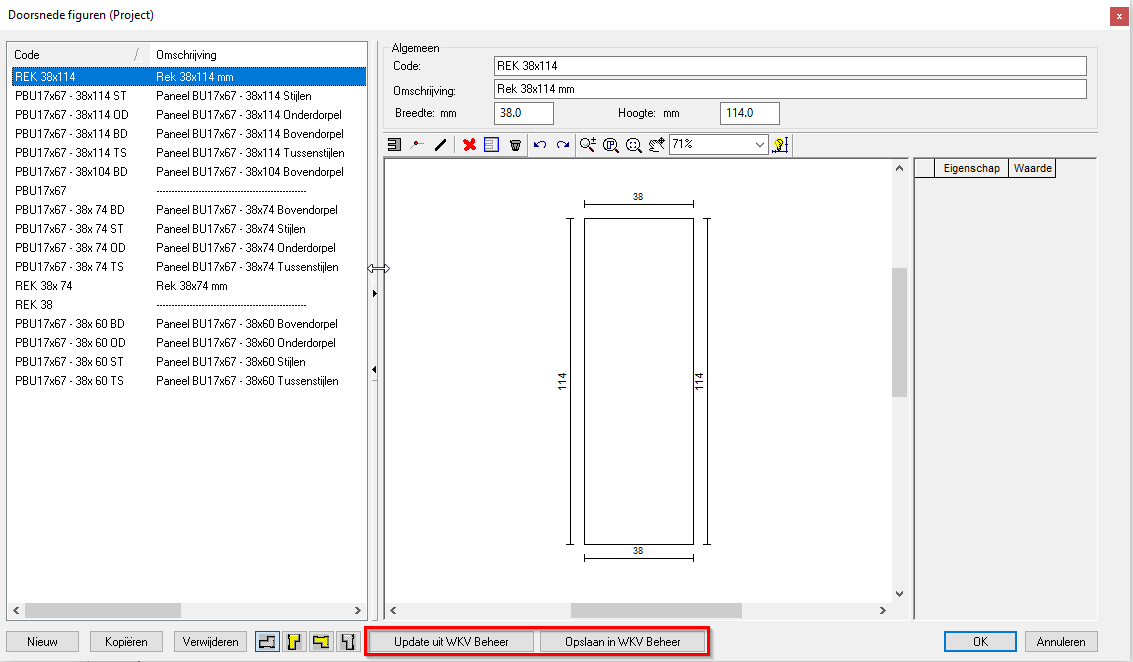Activate the zoom in/out magnifier tool
1133x662 pixels.
click(588, 144)
